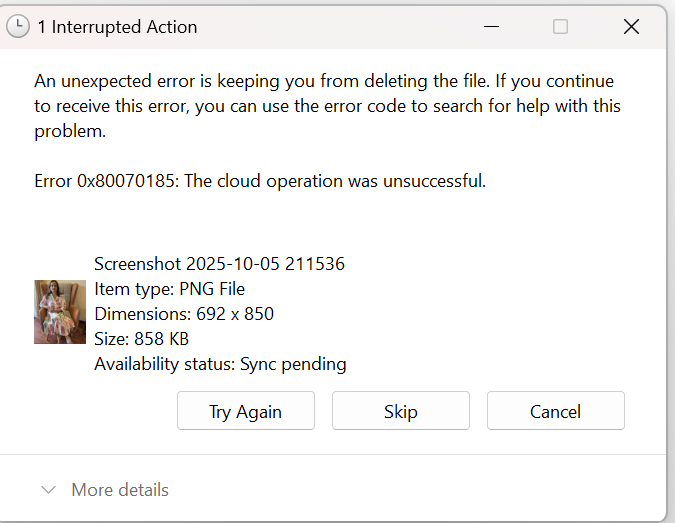675x523 pixels.
Task: Minimize the Interrupted Action dialog
Action: 490,27
